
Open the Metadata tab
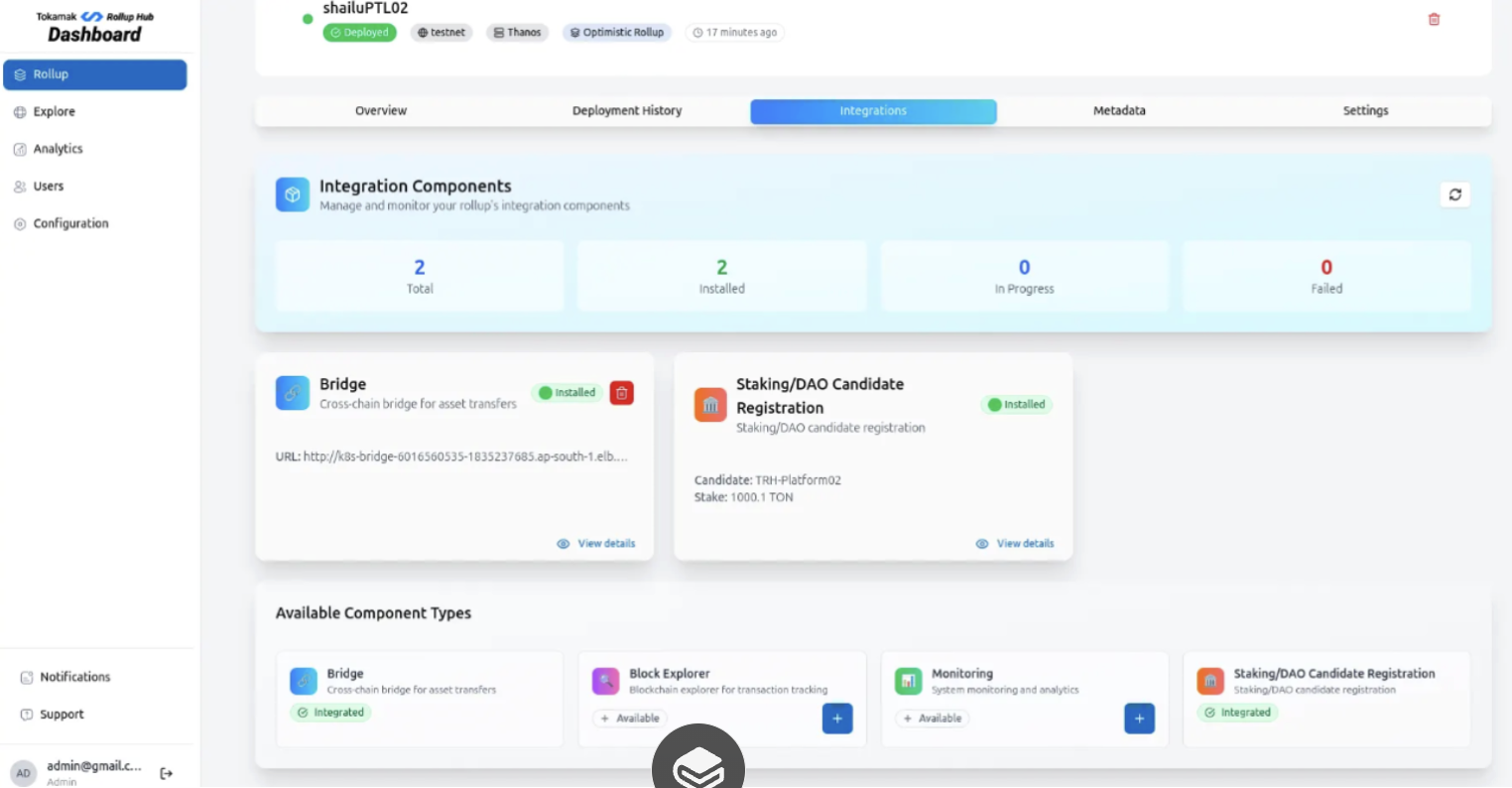tap(1119, 111)
